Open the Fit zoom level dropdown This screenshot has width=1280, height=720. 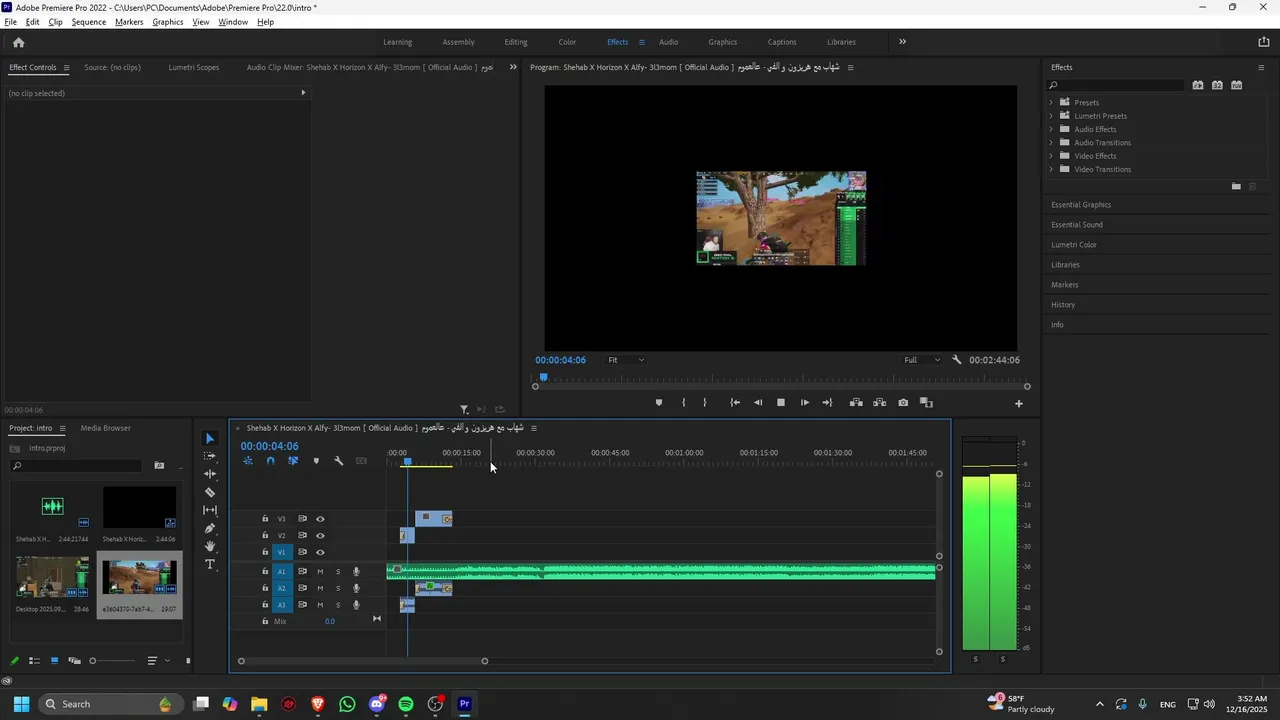(626, 360)
